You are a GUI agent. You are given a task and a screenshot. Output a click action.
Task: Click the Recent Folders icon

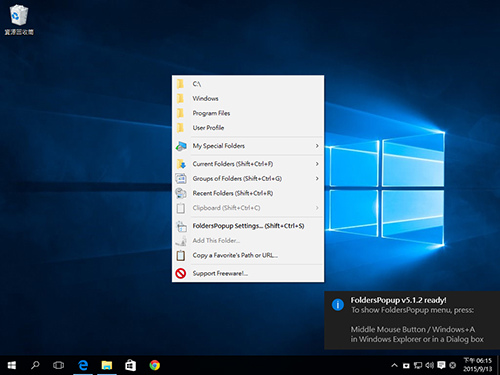(x=181, y=193)
